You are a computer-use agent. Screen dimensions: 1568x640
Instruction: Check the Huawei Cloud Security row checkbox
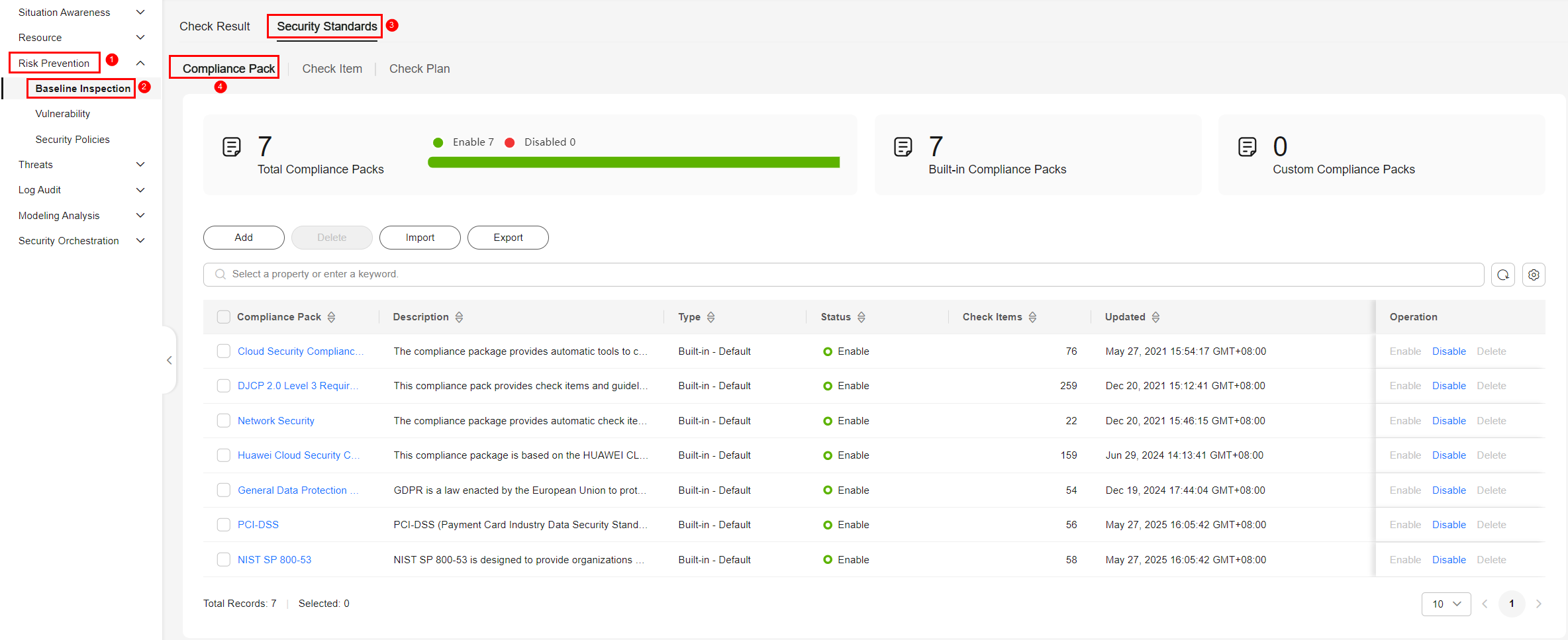click(224, 455)
